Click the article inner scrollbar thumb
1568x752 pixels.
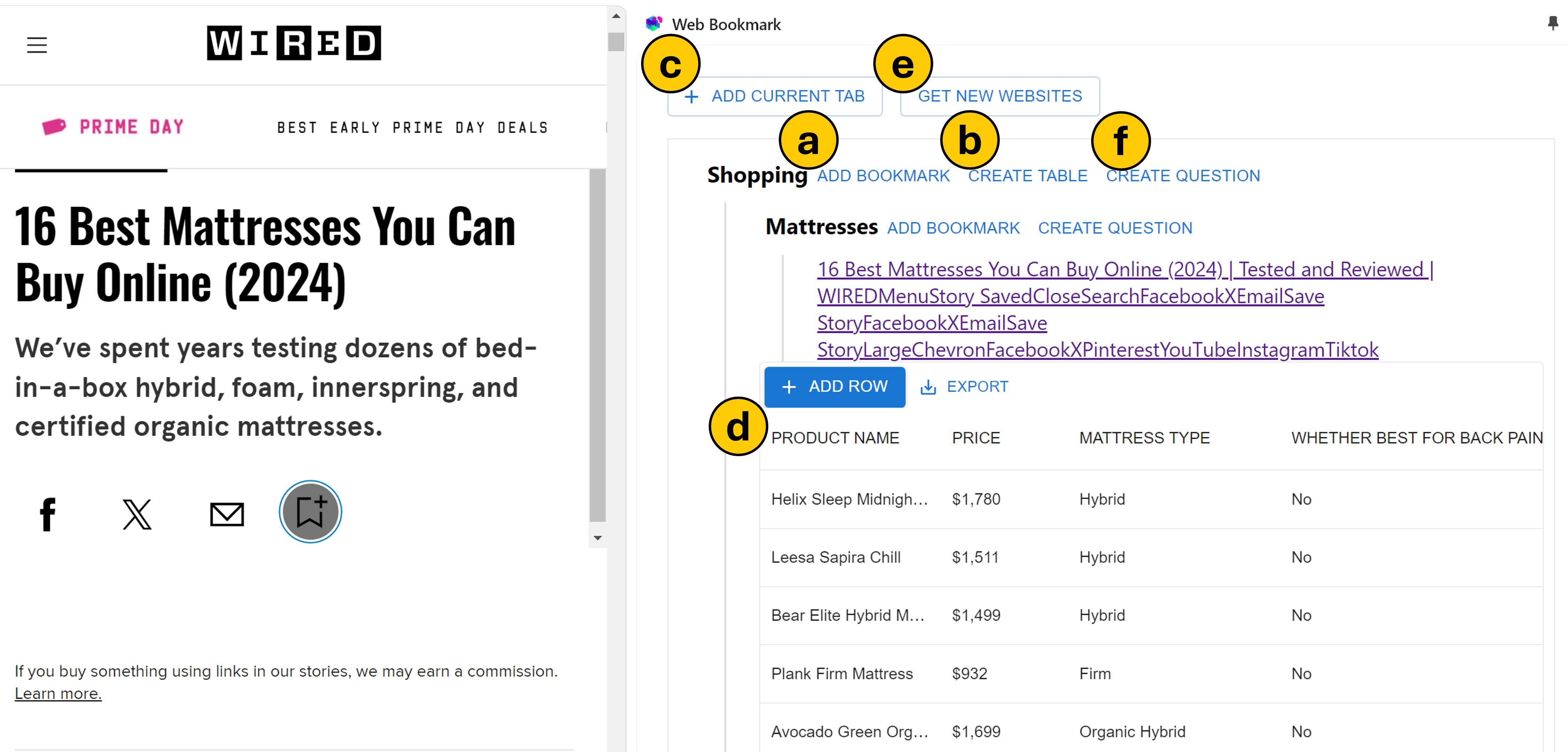pos(597,345)
